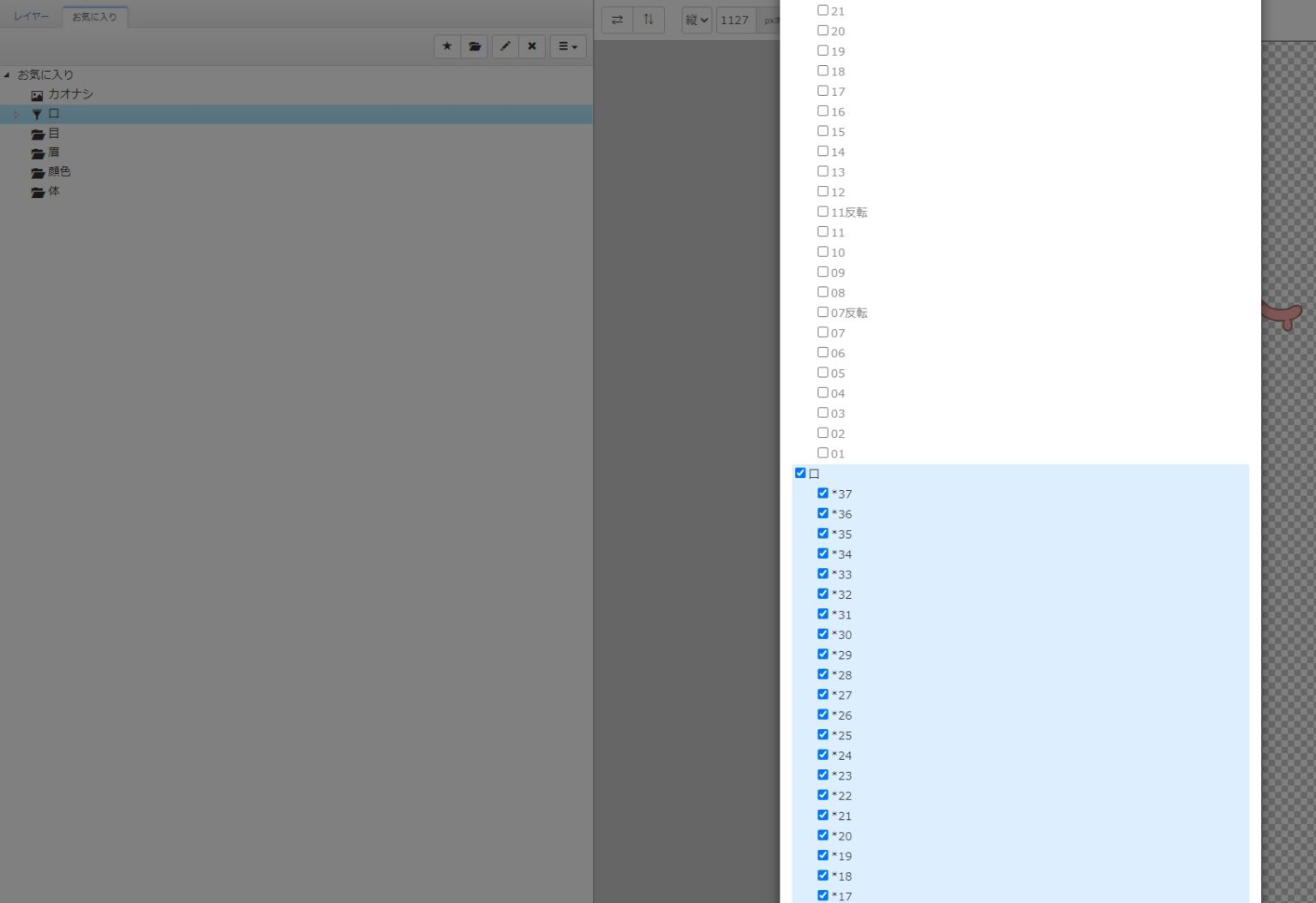This screenshot has width=1316, height=903.
Task: Select the pencil edit icon
Action: pos(505,46)
